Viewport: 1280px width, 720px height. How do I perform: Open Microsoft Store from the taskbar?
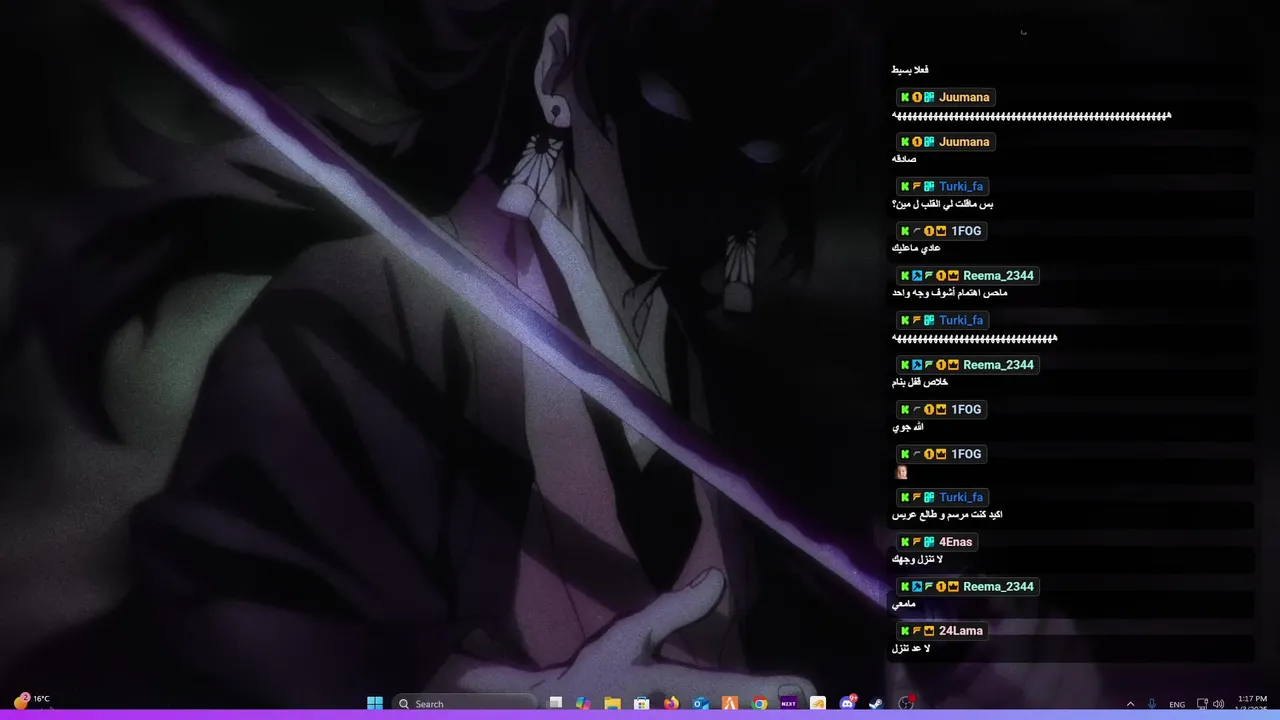642,703
